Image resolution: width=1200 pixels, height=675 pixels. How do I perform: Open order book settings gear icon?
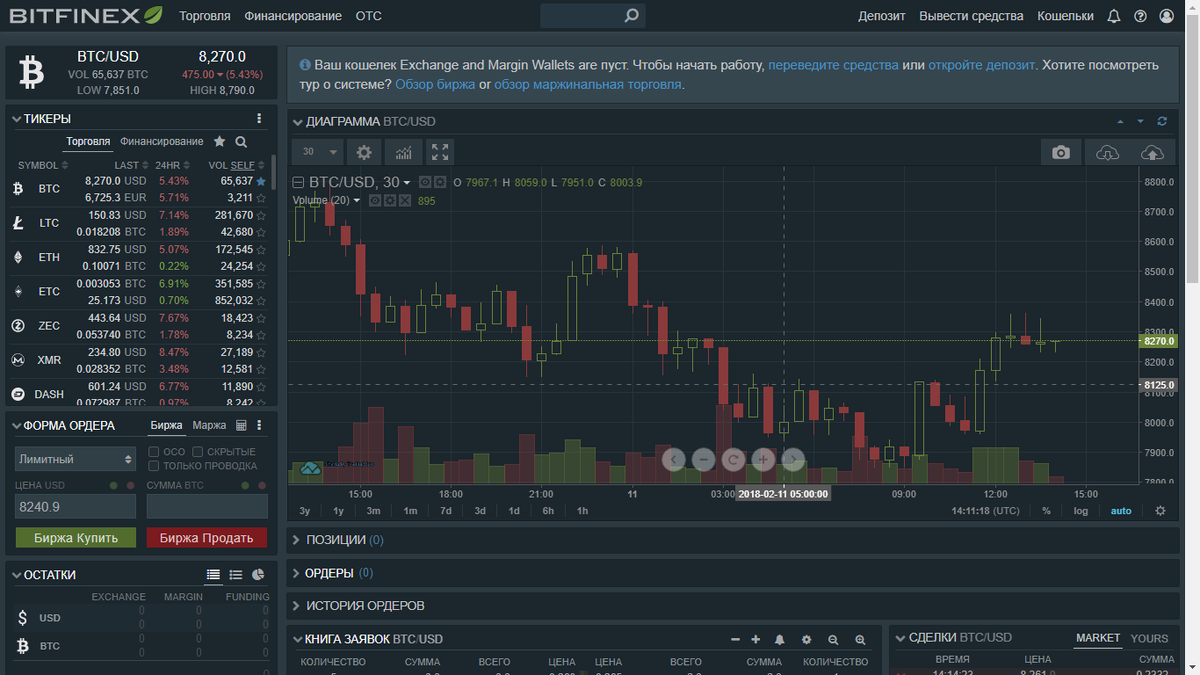tap(806, 639)
